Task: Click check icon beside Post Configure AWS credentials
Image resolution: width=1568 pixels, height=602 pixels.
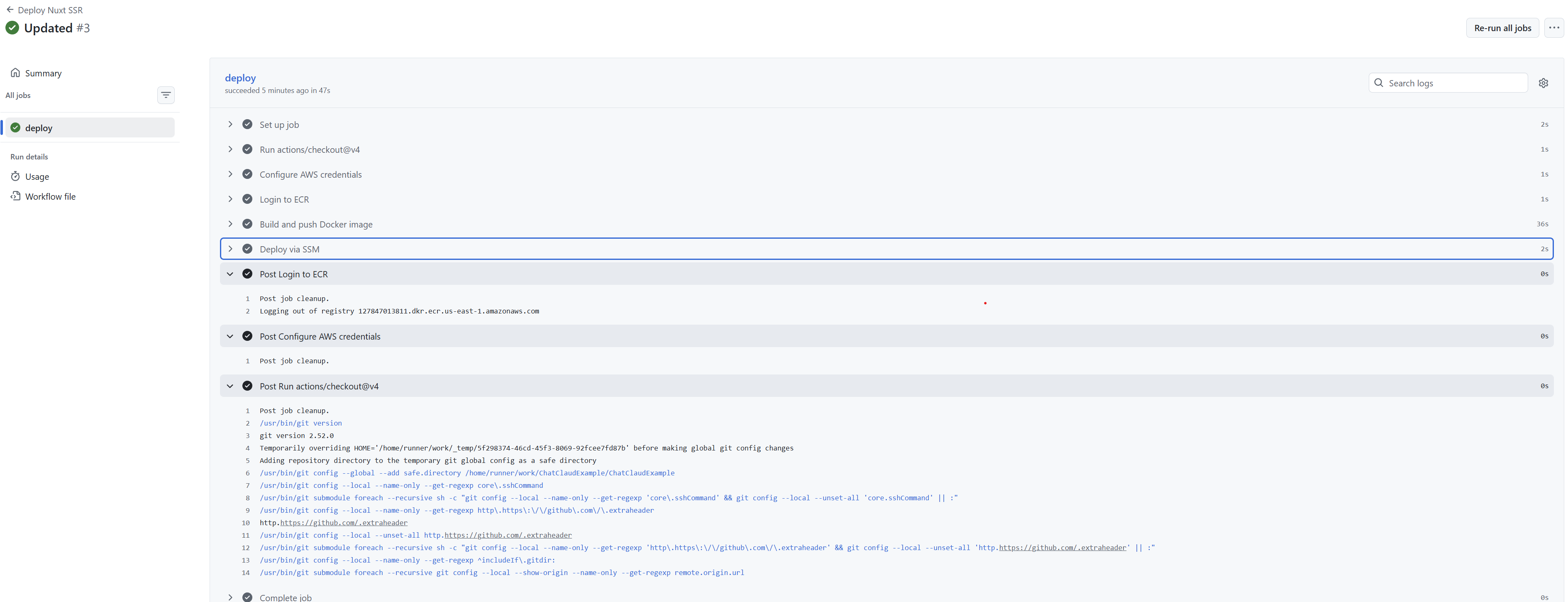Action: pyautogui.click(x=247, y=336)
